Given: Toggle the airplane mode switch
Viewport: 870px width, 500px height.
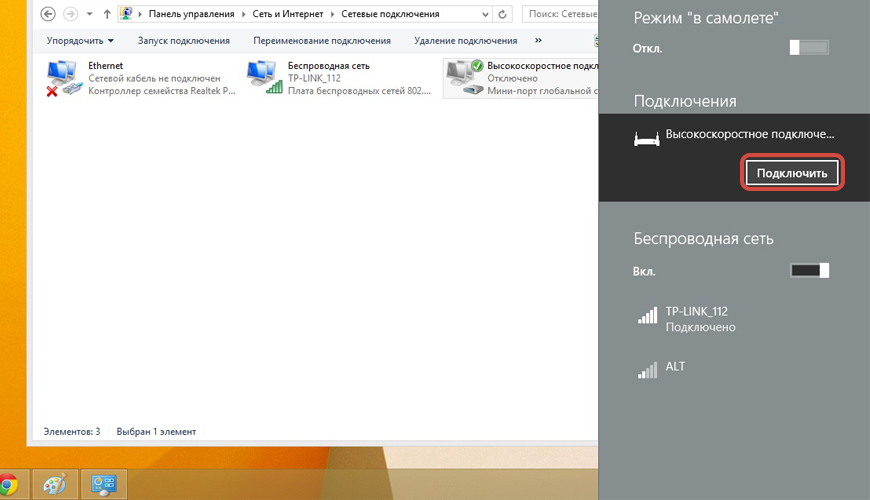Looking at the screenshot, I should (x=809, y=48).
